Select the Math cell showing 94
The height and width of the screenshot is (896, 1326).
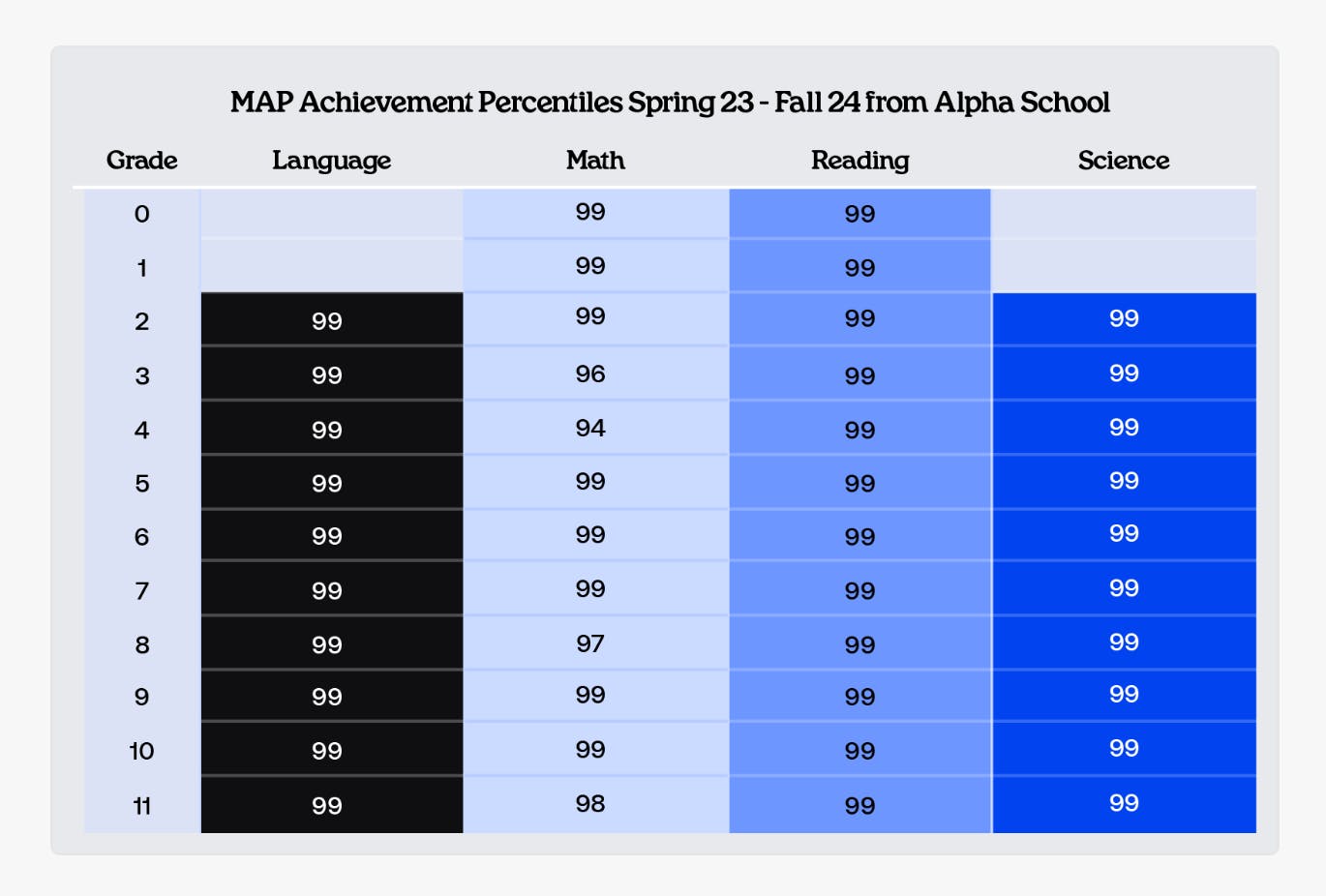(x=590, y=428)
